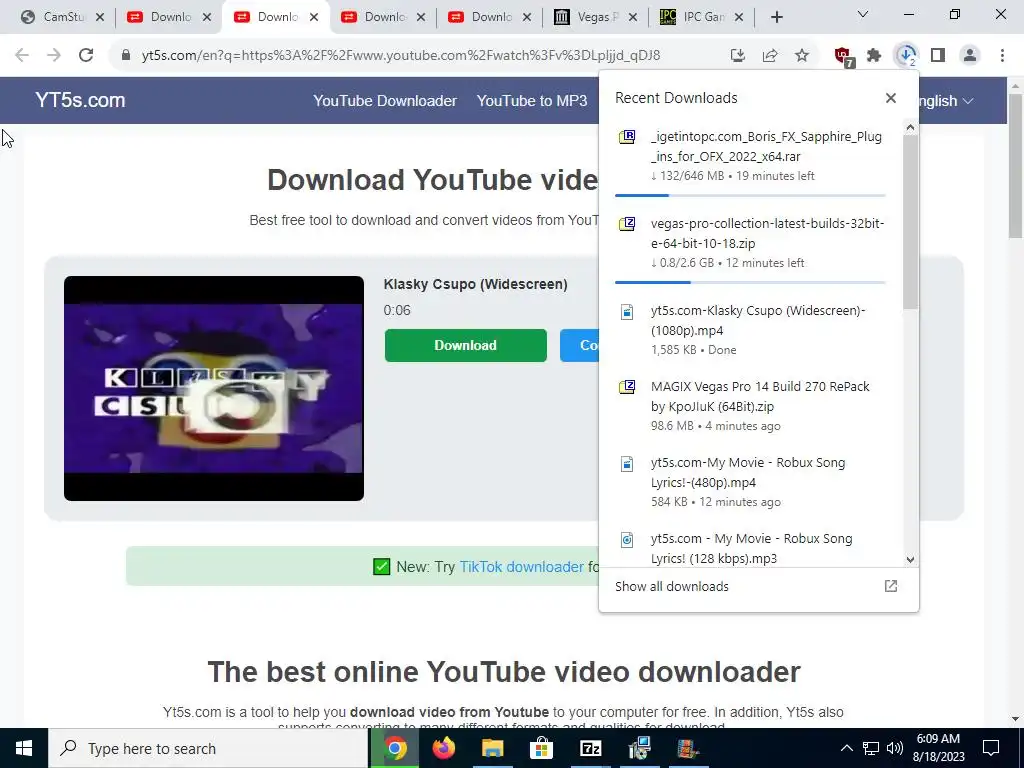Click the Robux Song 480p mp4 icon
The width and height of the screenshot is (1024, 768).
click(x=627, y=464)
